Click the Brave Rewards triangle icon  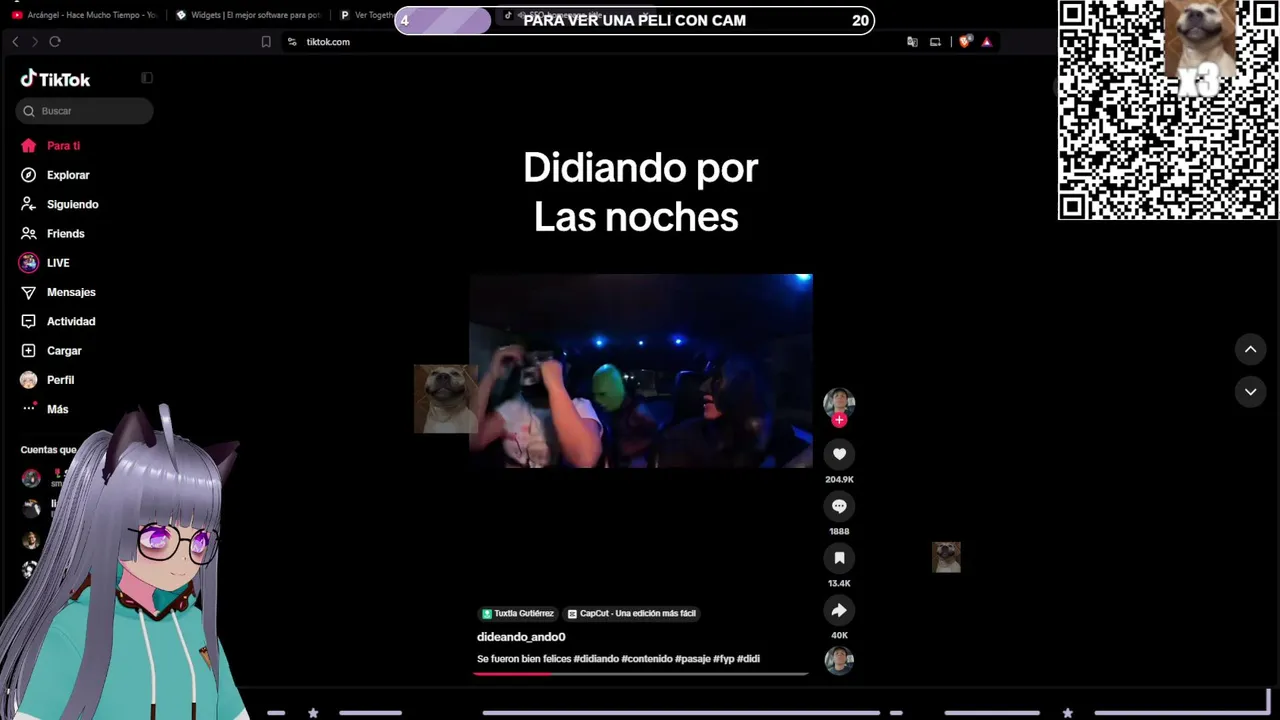987,42
